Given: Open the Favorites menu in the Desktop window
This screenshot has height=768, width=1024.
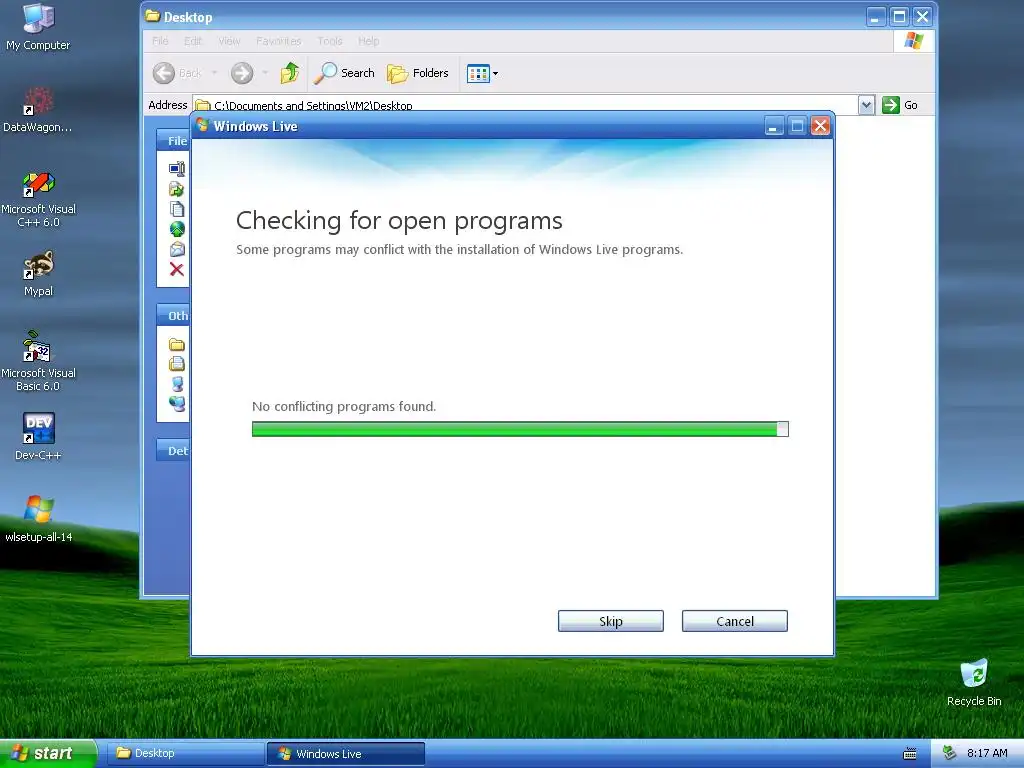Looking at the screenshot, I should coord(279,40).
